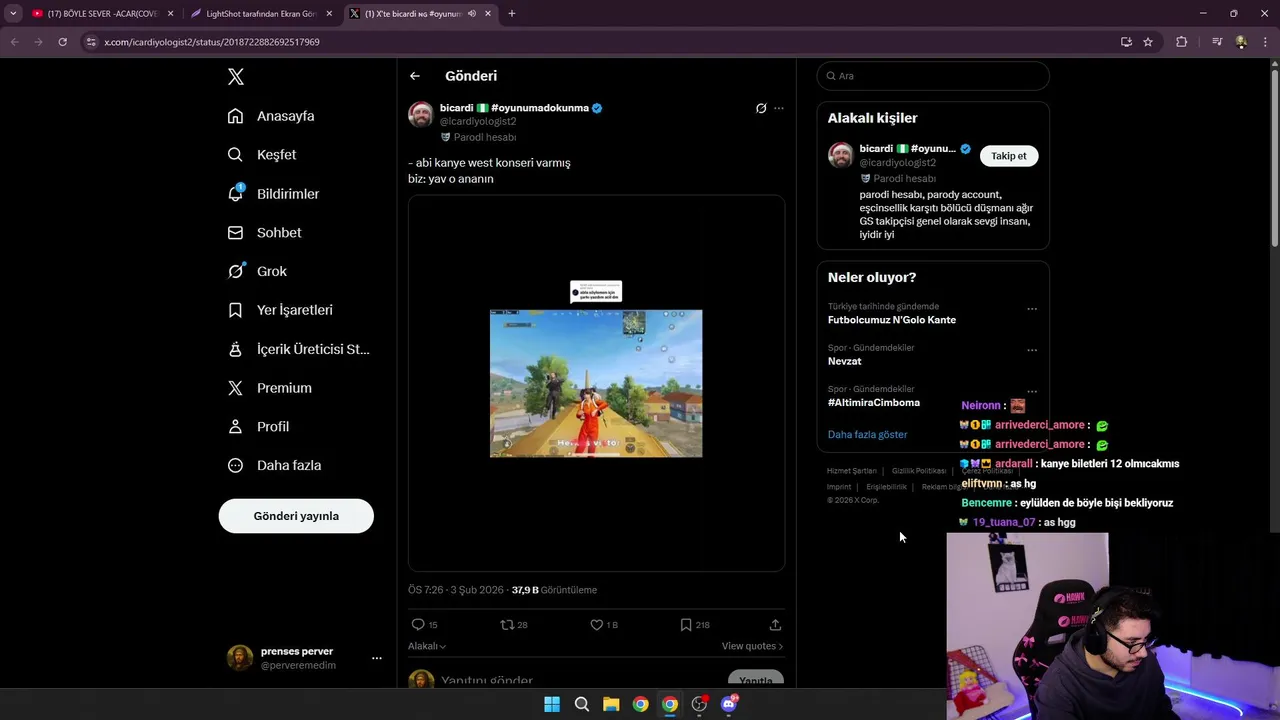Switch to LightShot browser tab
Viewport: 1280px width, 720px height.
[260, 14]
